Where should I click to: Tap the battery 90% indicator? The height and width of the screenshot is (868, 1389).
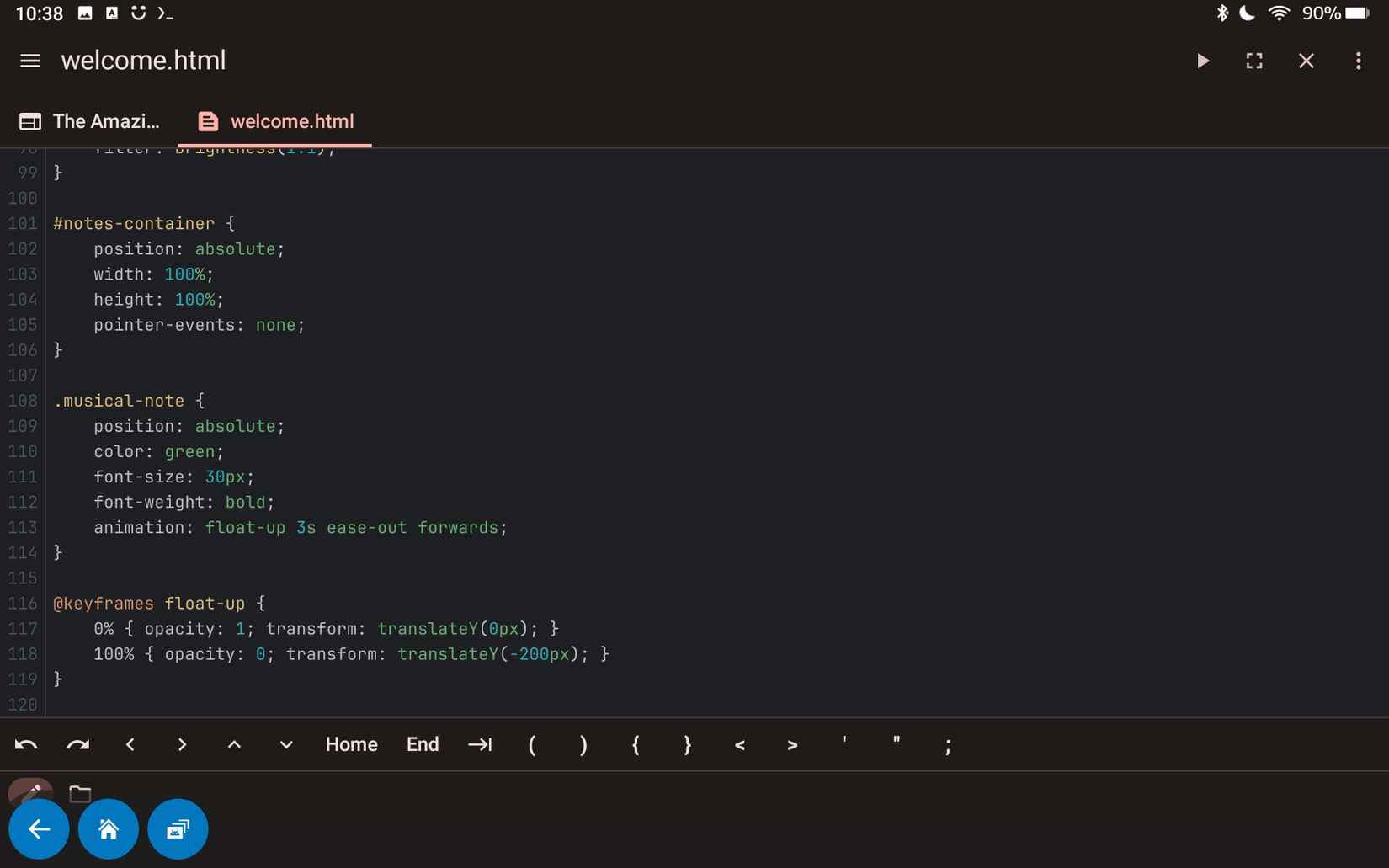(x=1336, y=13)
